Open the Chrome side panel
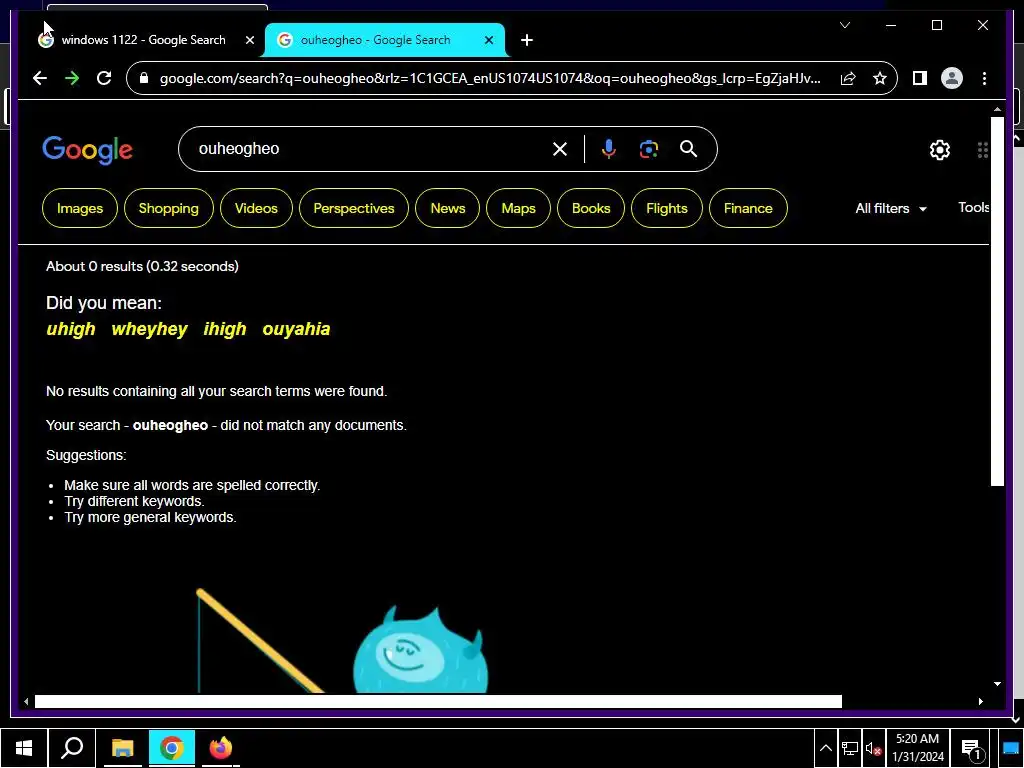The height and width of the screenshot is (768, 1024). point(920,78)
